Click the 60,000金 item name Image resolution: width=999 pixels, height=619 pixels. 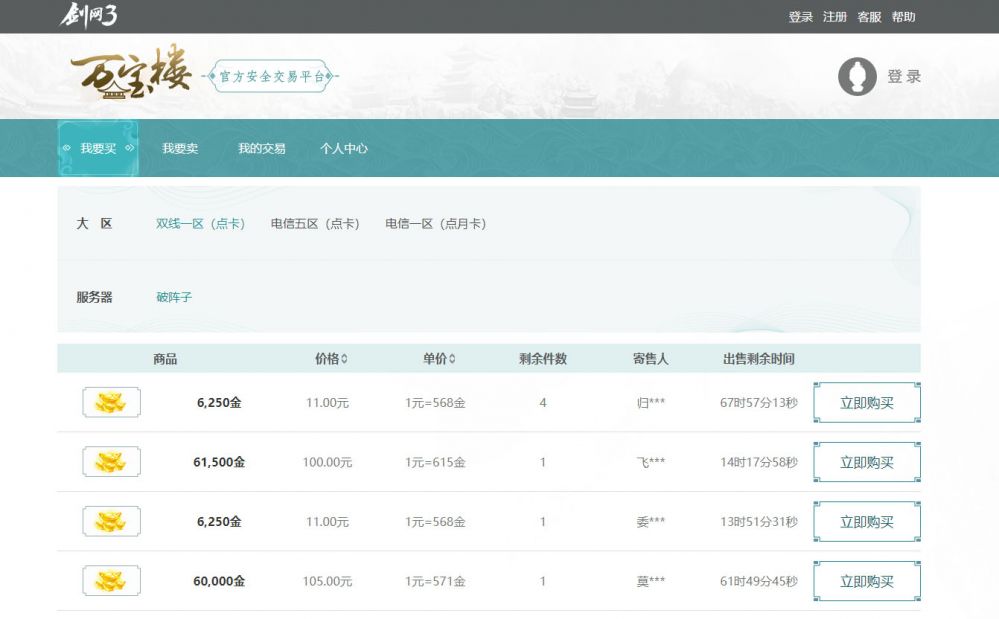[x=219, y=581]
